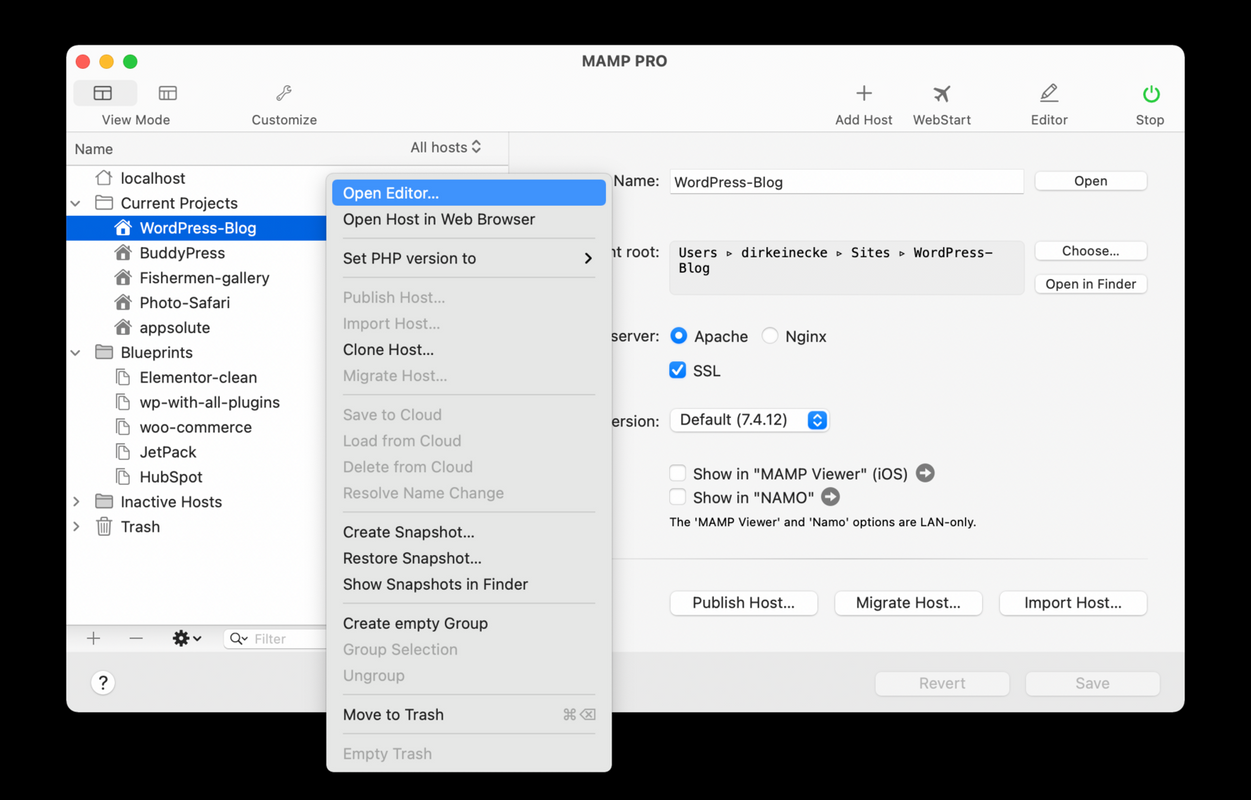
Task: Click the appsolute host icon
Action: pos(123,327)
